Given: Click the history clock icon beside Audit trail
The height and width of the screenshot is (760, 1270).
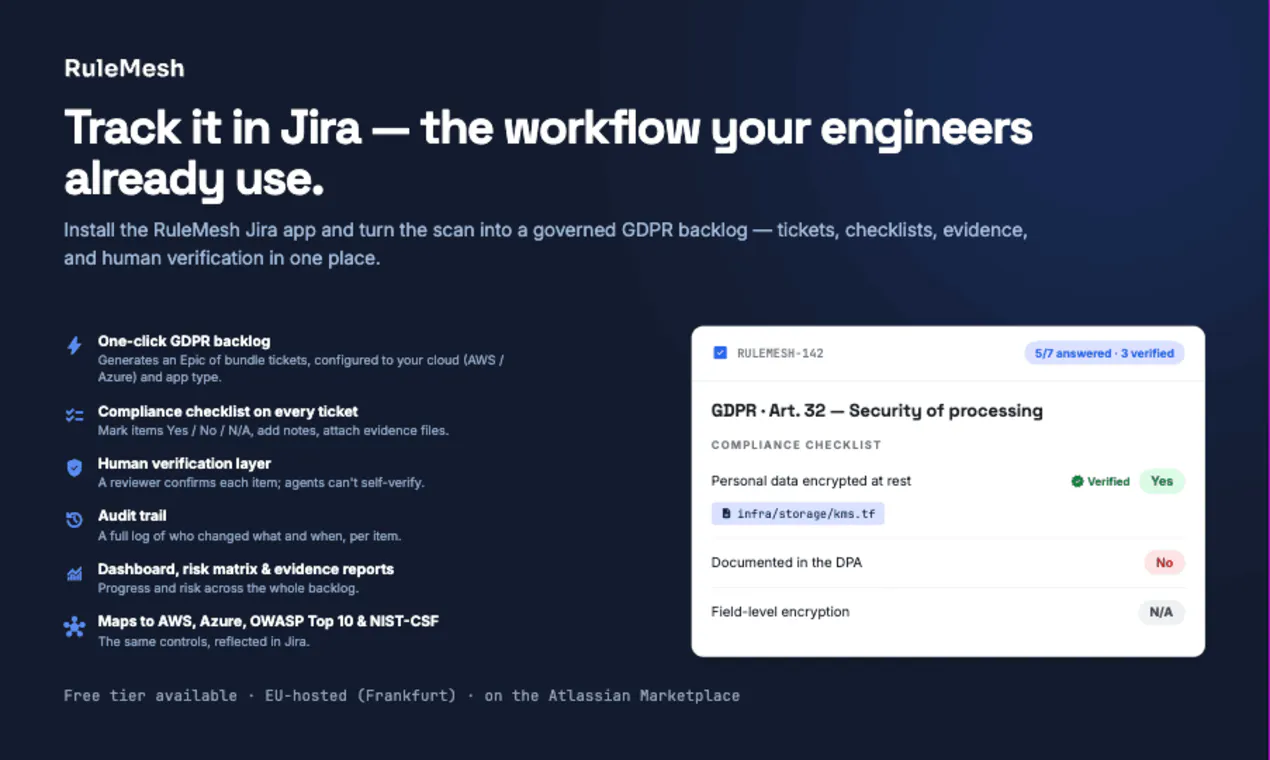Looking at the screenshot, I should [74, 520].
